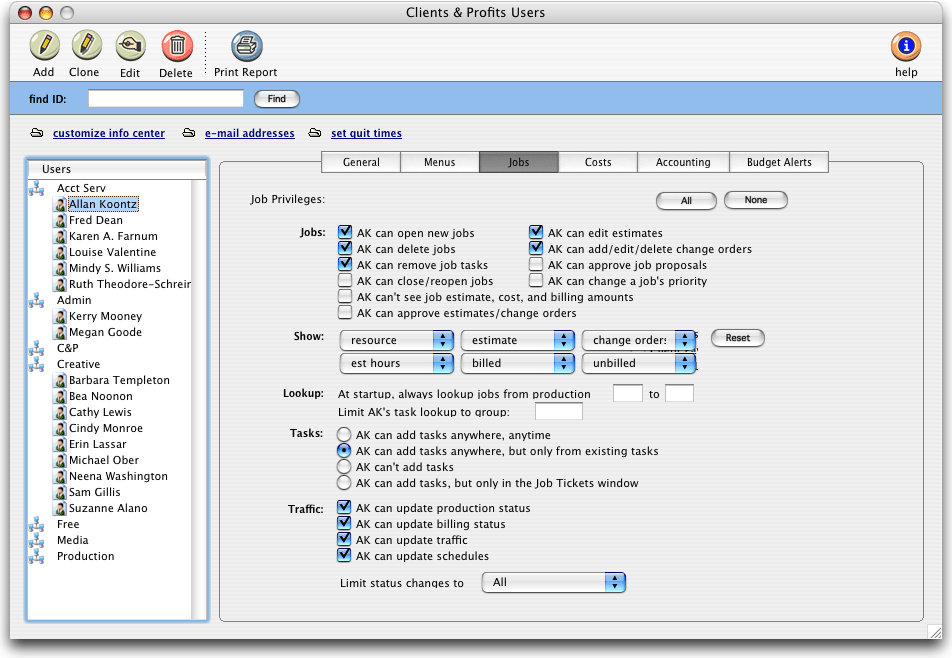Click the Admin group icon
The height and width of the screenshot is (658, 952).
point(36,300)
